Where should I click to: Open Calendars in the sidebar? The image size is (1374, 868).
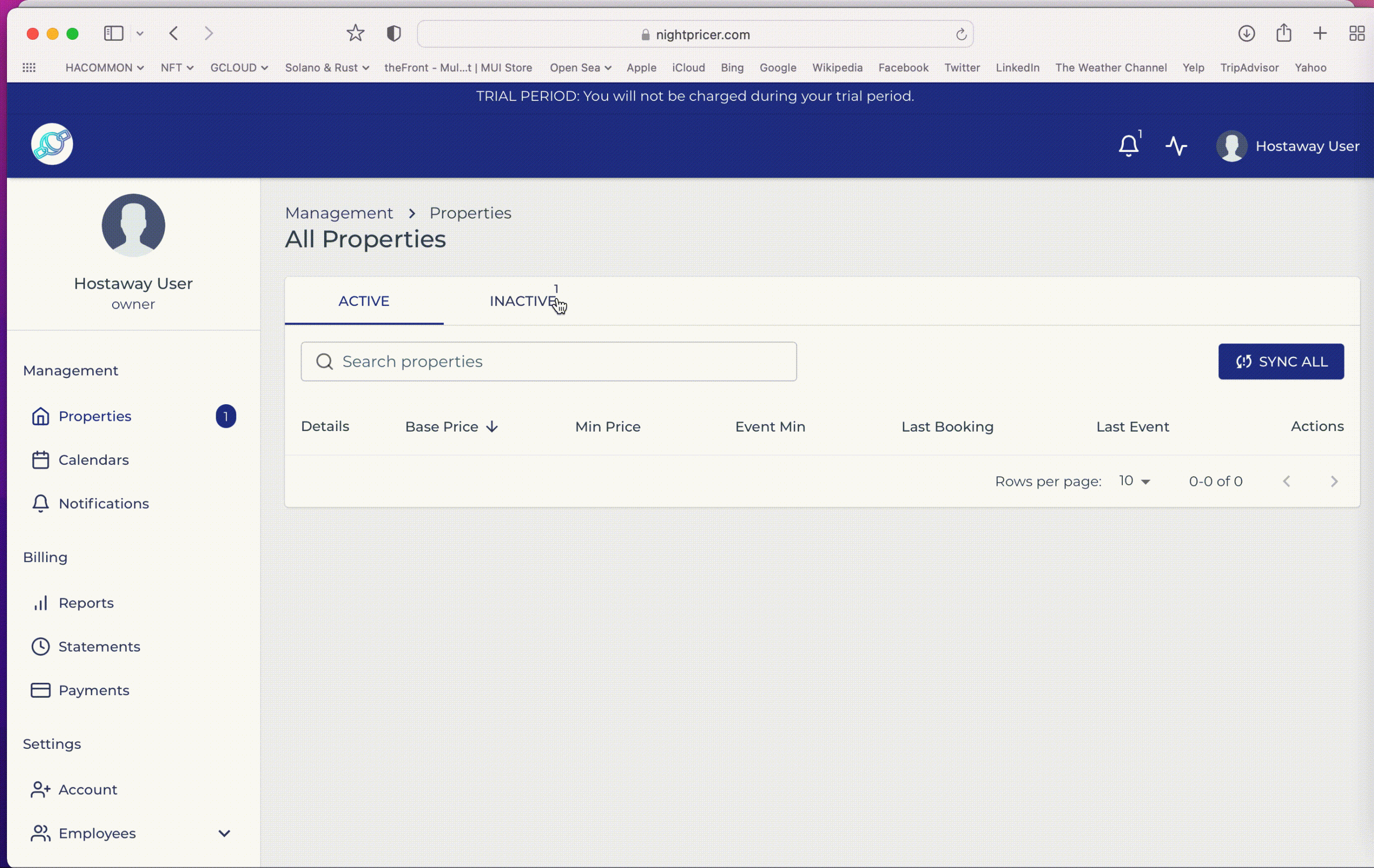(x=93, y=460)
